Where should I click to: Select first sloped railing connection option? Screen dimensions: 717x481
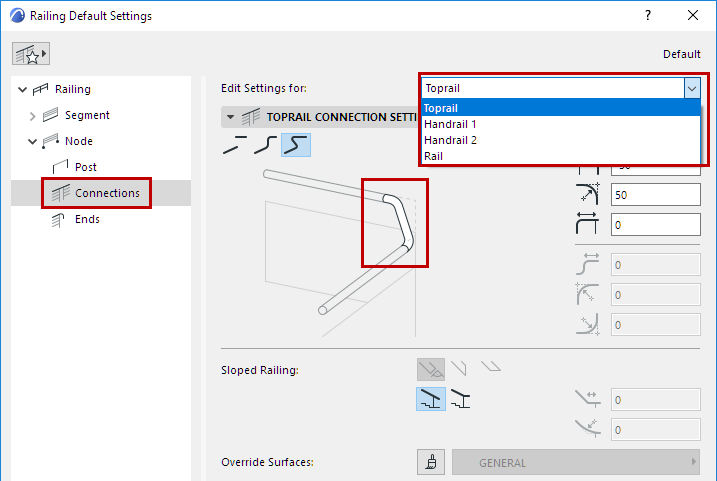[431, 400]
